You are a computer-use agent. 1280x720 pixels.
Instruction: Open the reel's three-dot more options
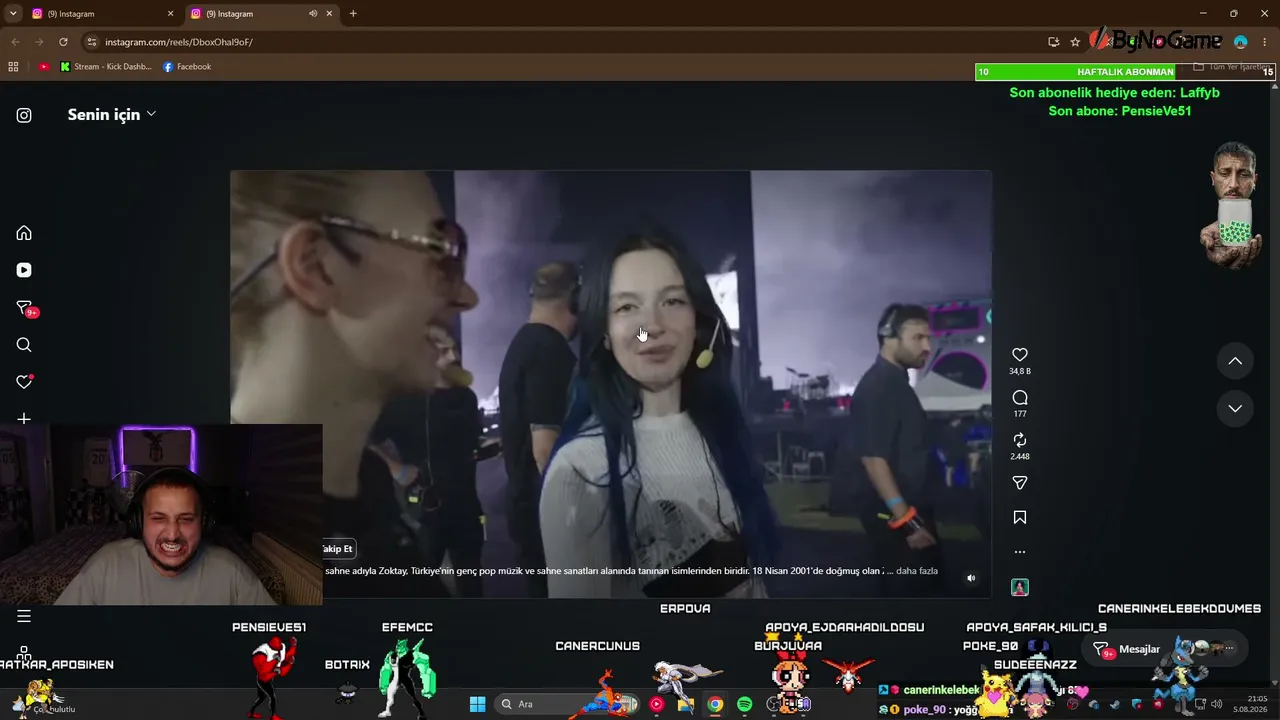click(x=1020, y=552)
